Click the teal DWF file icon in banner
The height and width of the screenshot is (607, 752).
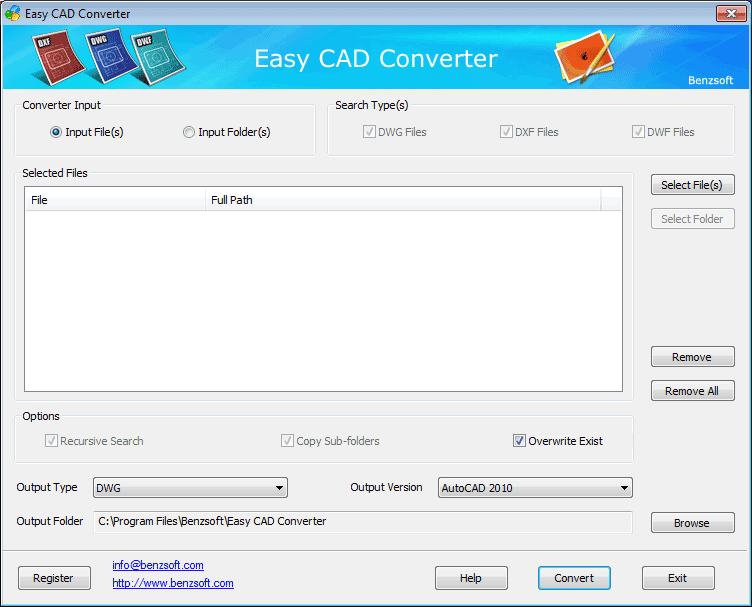coord(158,58)
